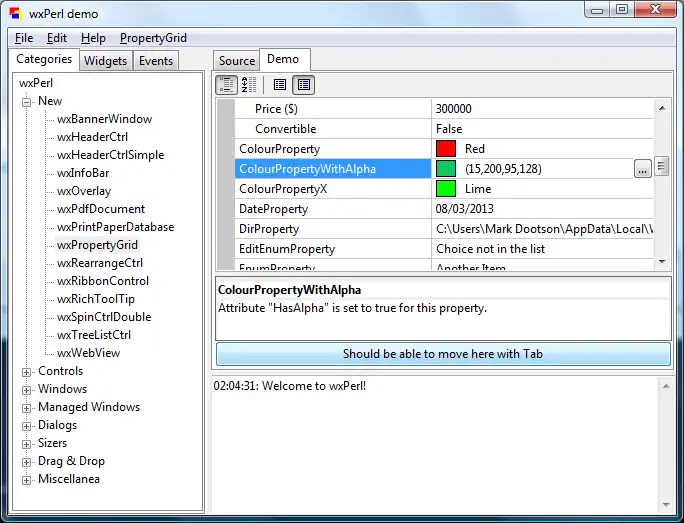Switch to the Source tab
The height and width of the screenshot is (523, 684).
coord(237,61)
